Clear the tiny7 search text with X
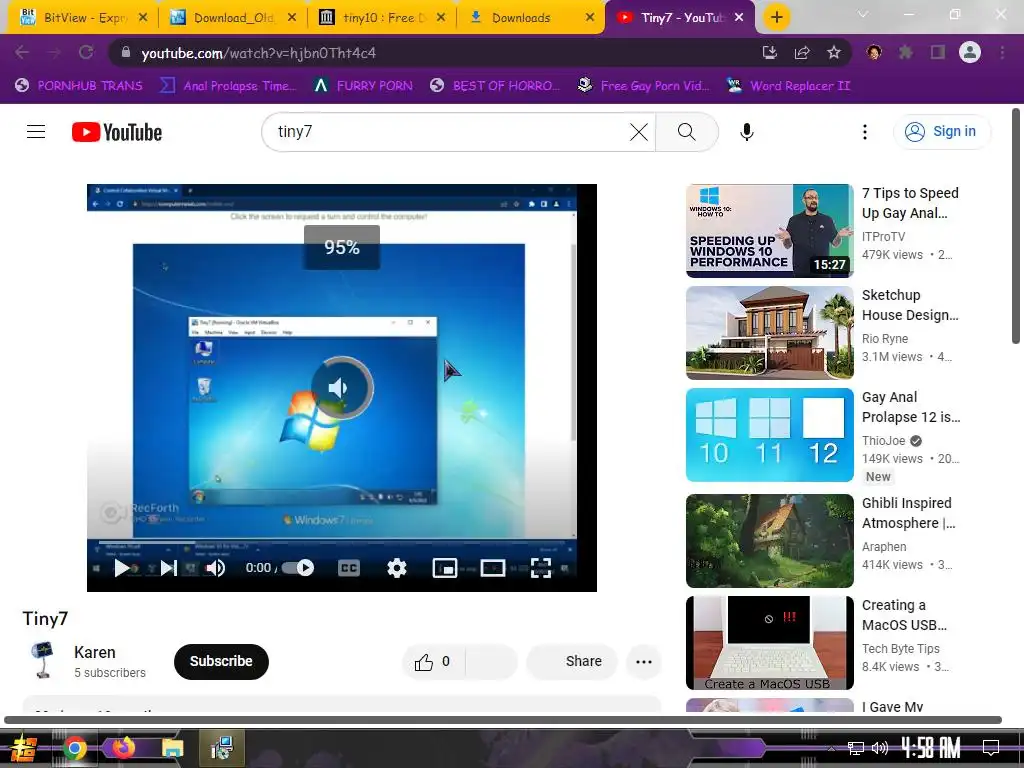 pyautogui.click(x=639, y=132)
